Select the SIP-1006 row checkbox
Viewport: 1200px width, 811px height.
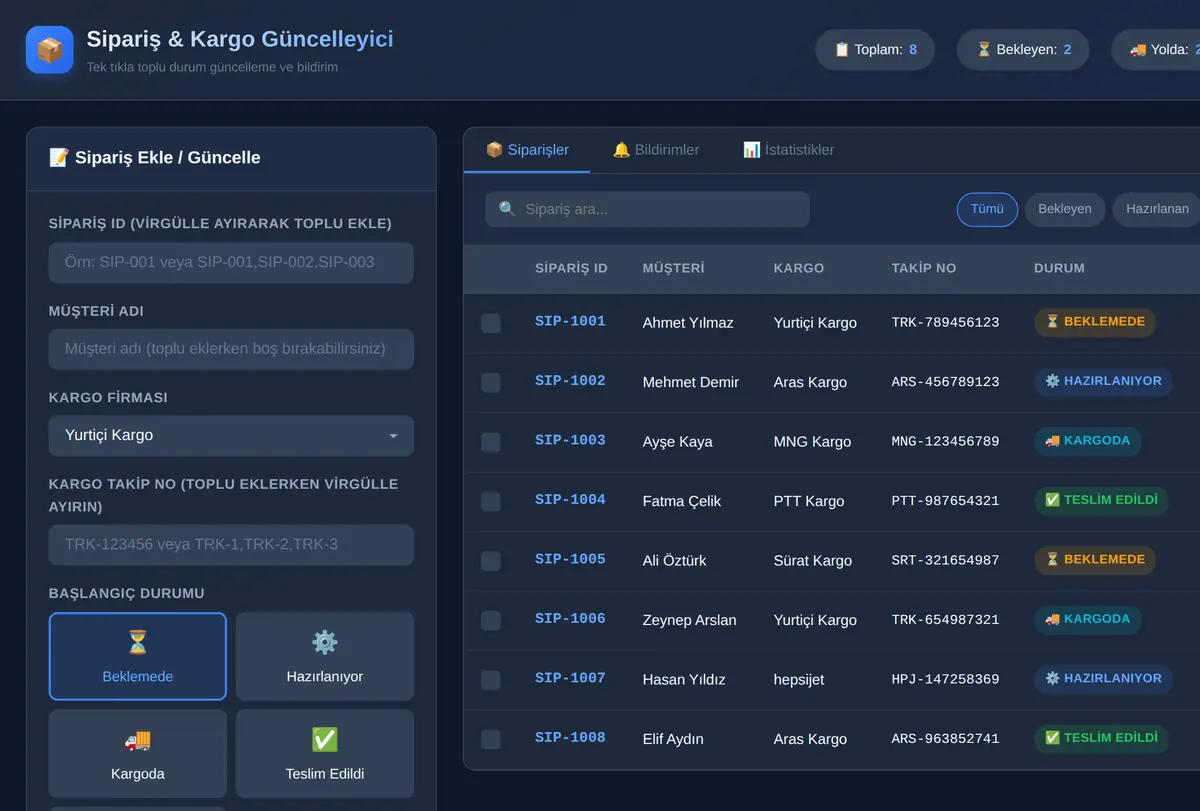[491, 620]
